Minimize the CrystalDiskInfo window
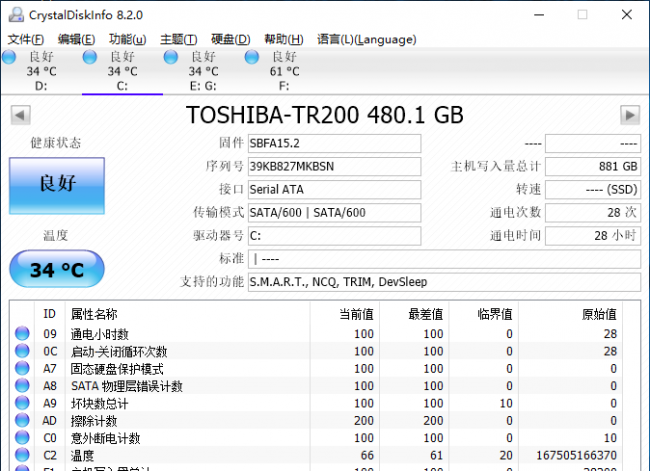Viewport: 650px width, 471px height. pos(539,15)
